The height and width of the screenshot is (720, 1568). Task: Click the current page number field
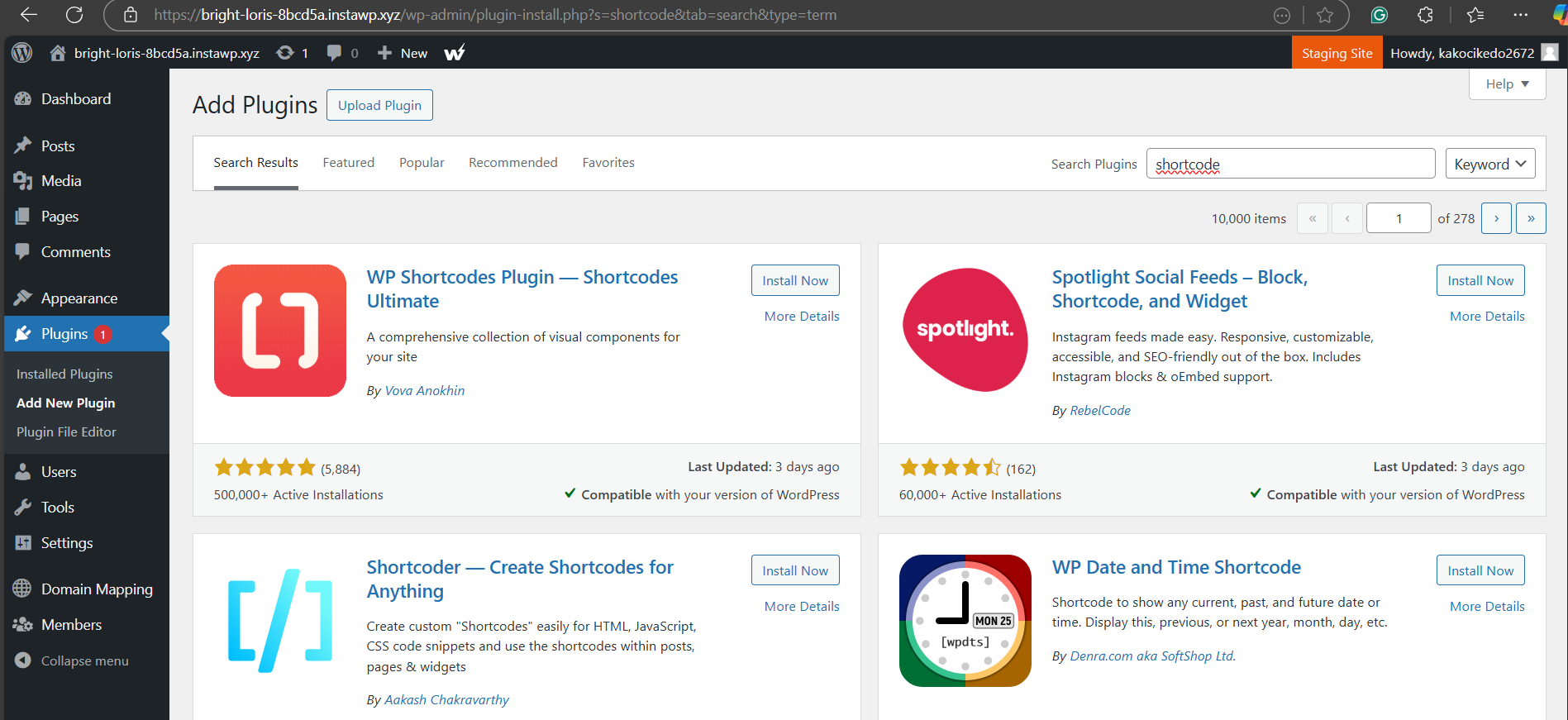[x=1399, y=218]
